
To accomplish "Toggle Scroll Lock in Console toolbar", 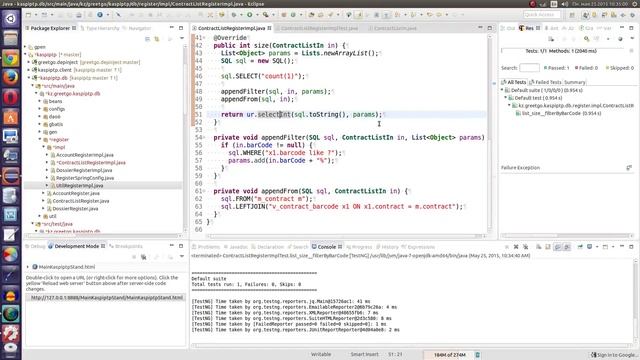I will pyautogui.click(x=548, y=247).
